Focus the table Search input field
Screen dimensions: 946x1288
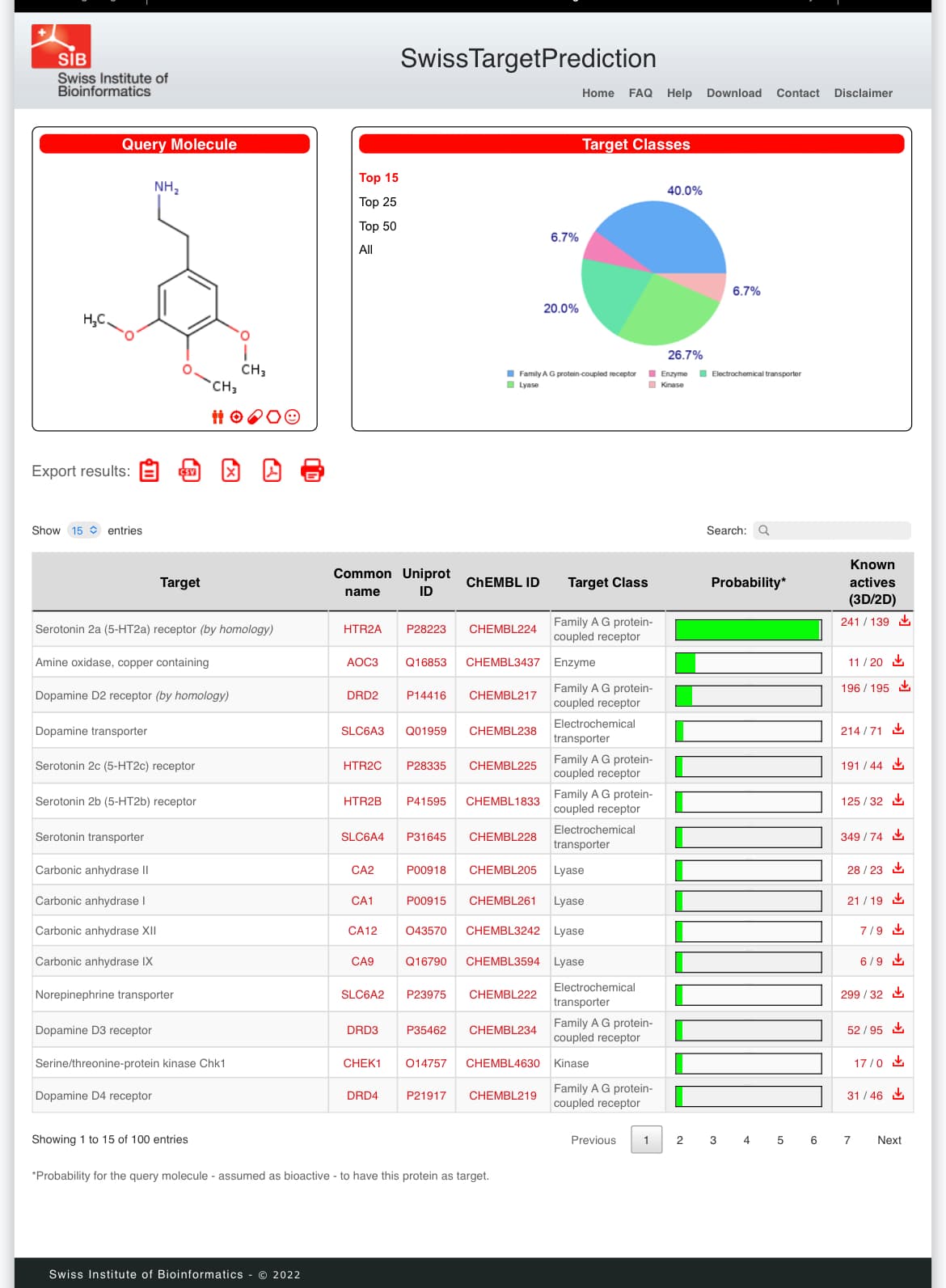coord(832,530)
